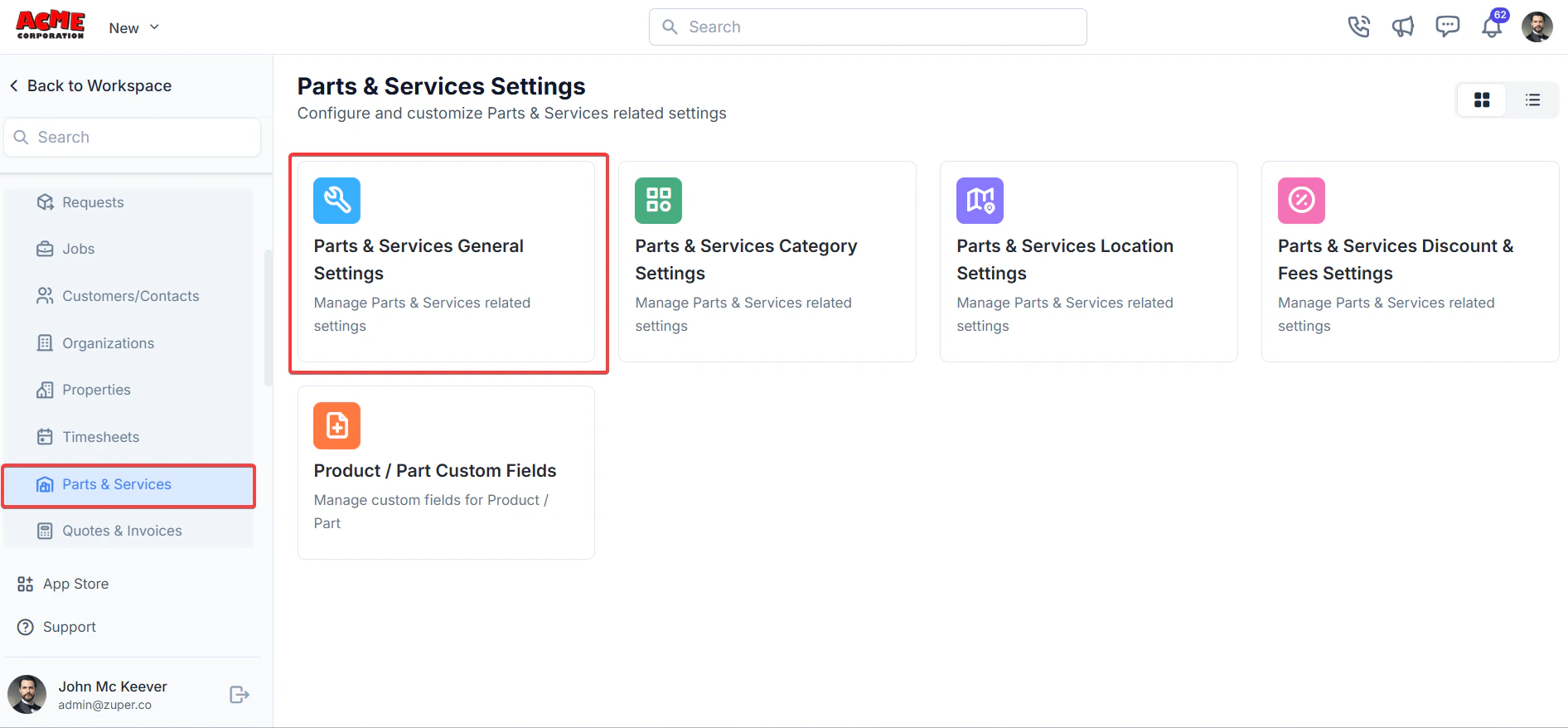Screen dimensions: 1568x728
Task: Open the user profile avatar in header
Action: coord(1537,27)
